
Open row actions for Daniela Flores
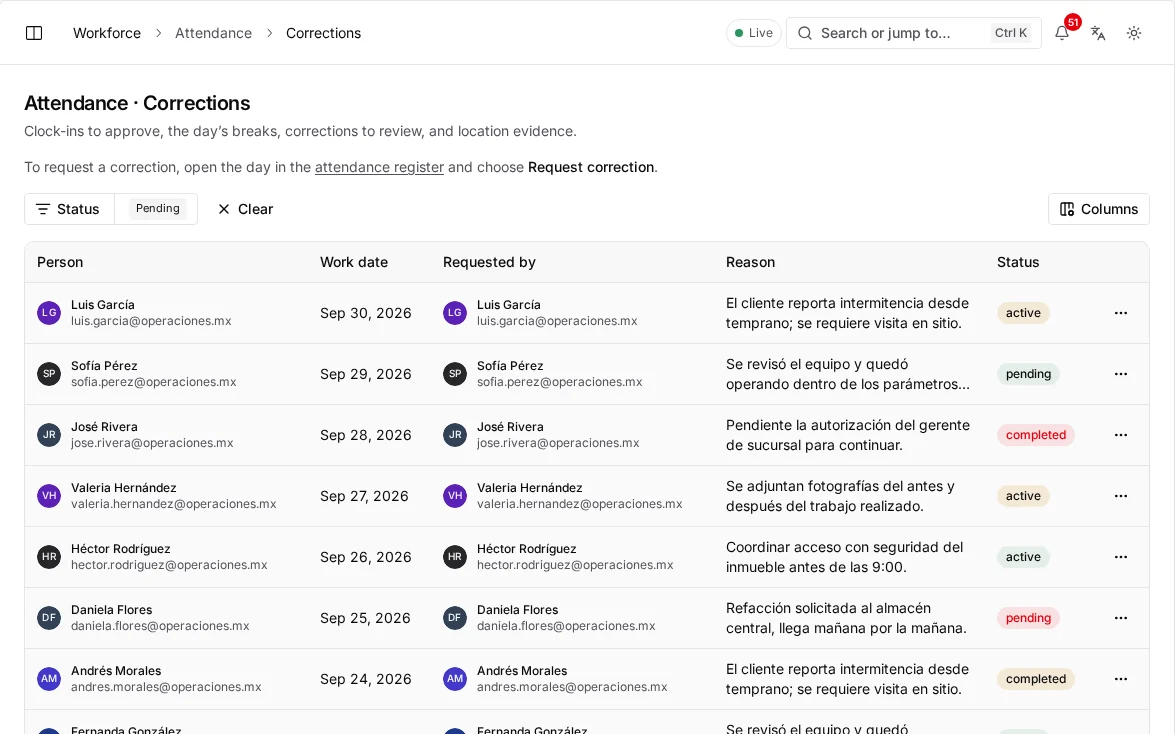point(1120,618)
